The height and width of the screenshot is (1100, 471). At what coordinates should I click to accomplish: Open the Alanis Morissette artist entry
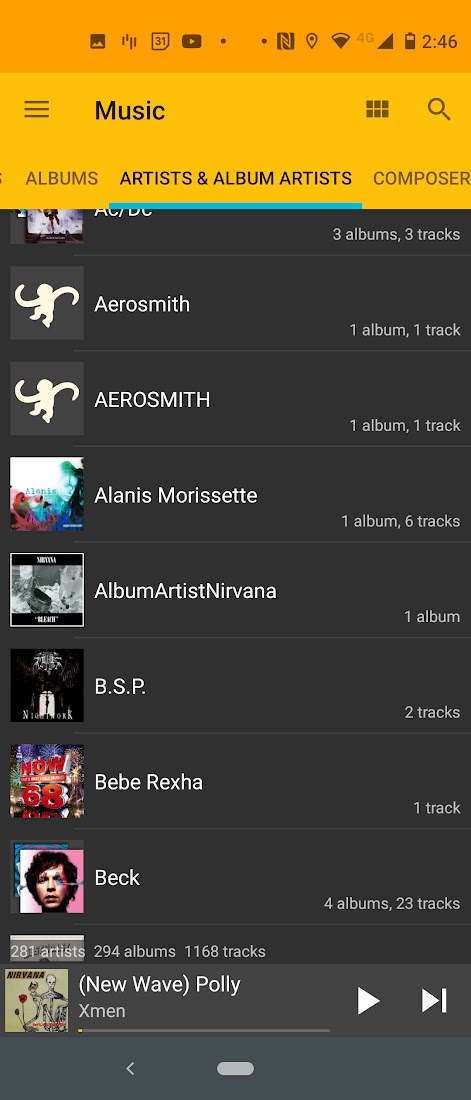[x=236, y=495]
